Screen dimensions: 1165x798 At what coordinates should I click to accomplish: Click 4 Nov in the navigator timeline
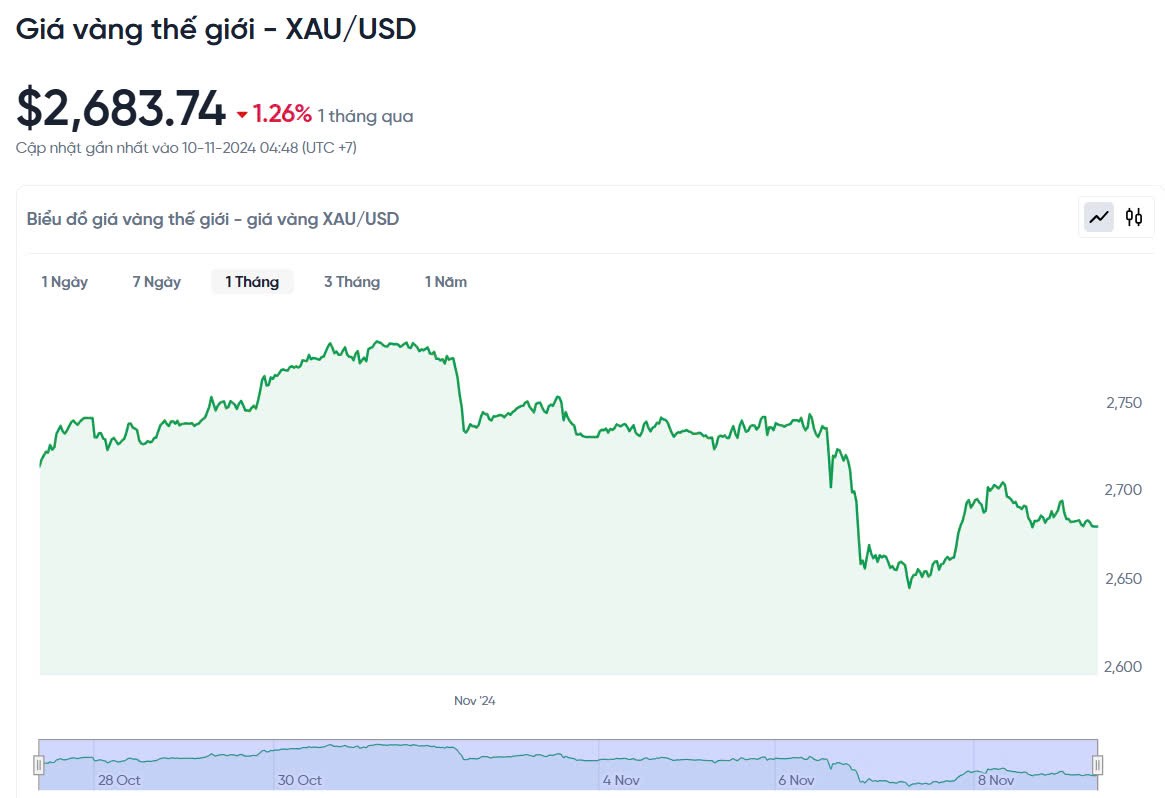click(x=621, y=780)
